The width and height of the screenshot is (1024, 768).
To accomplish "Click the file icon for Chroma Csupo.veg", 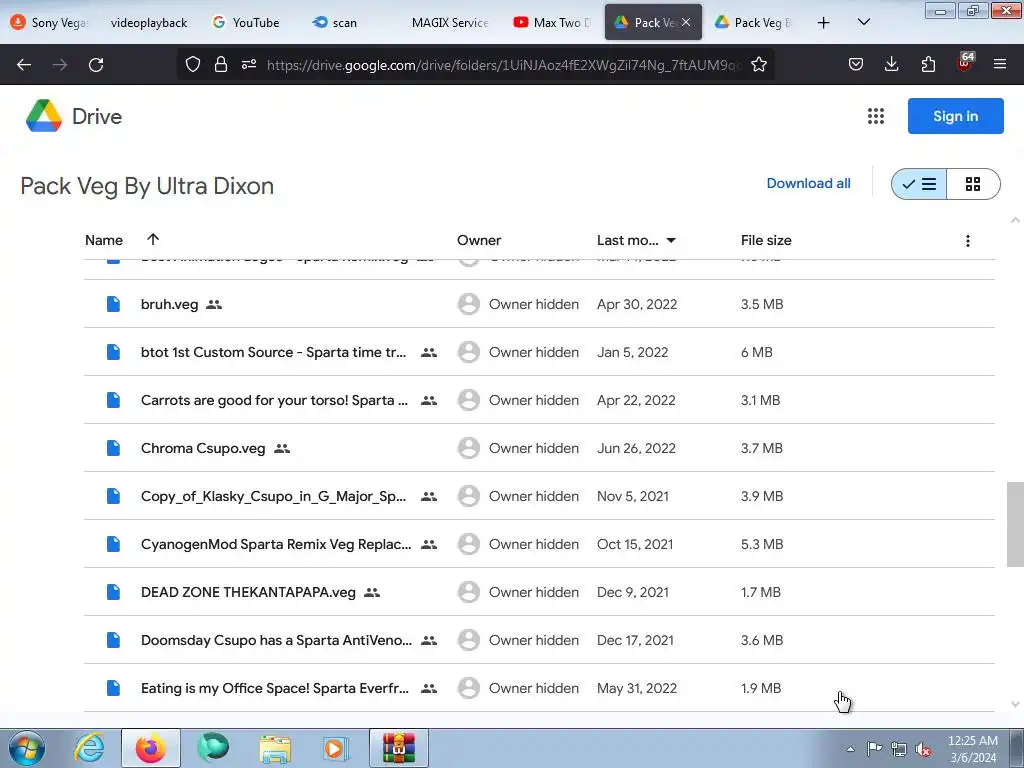I will [x=114, y=448].
